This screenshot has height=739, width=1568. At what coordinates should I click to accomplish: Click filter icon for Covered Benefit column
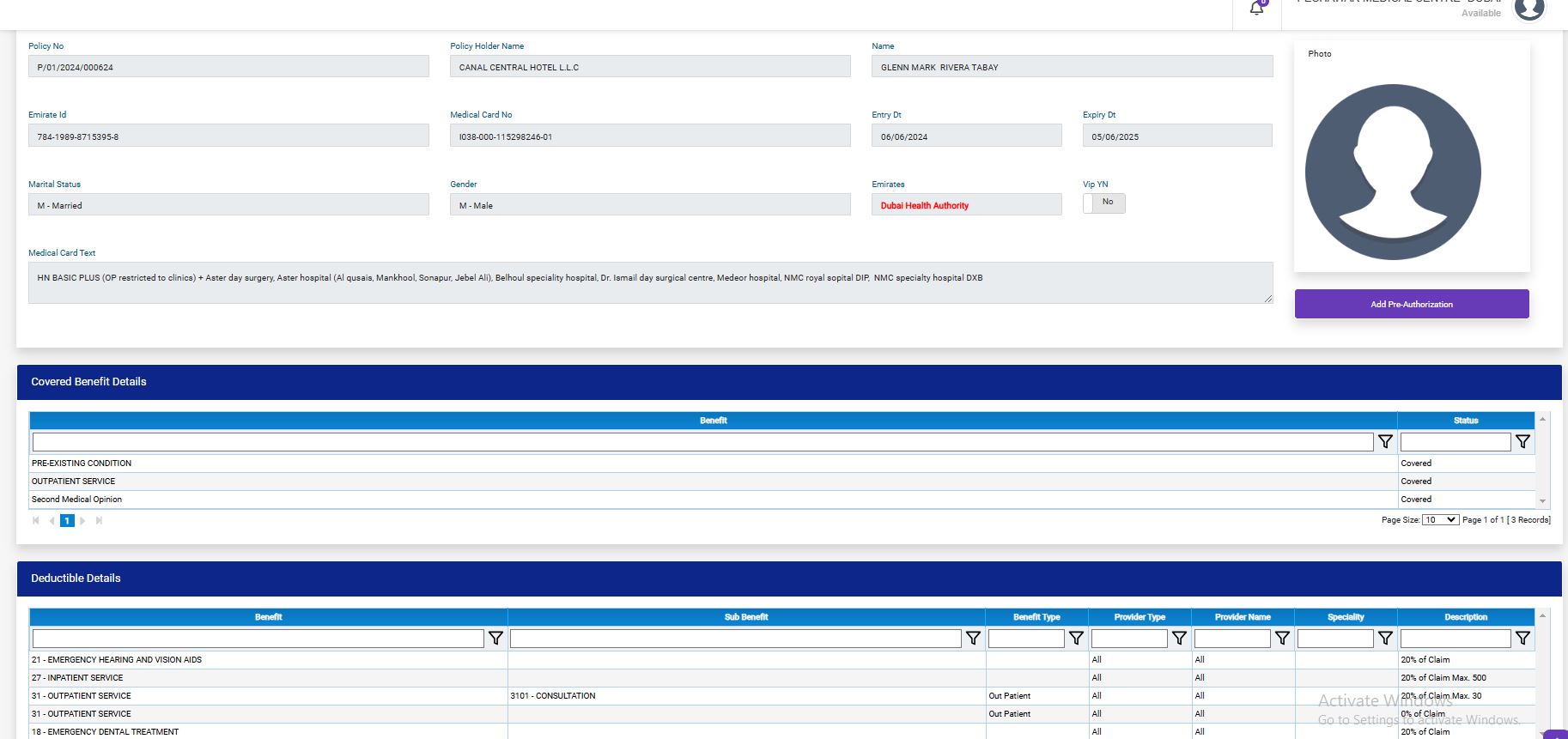(x=1385, y=441)
